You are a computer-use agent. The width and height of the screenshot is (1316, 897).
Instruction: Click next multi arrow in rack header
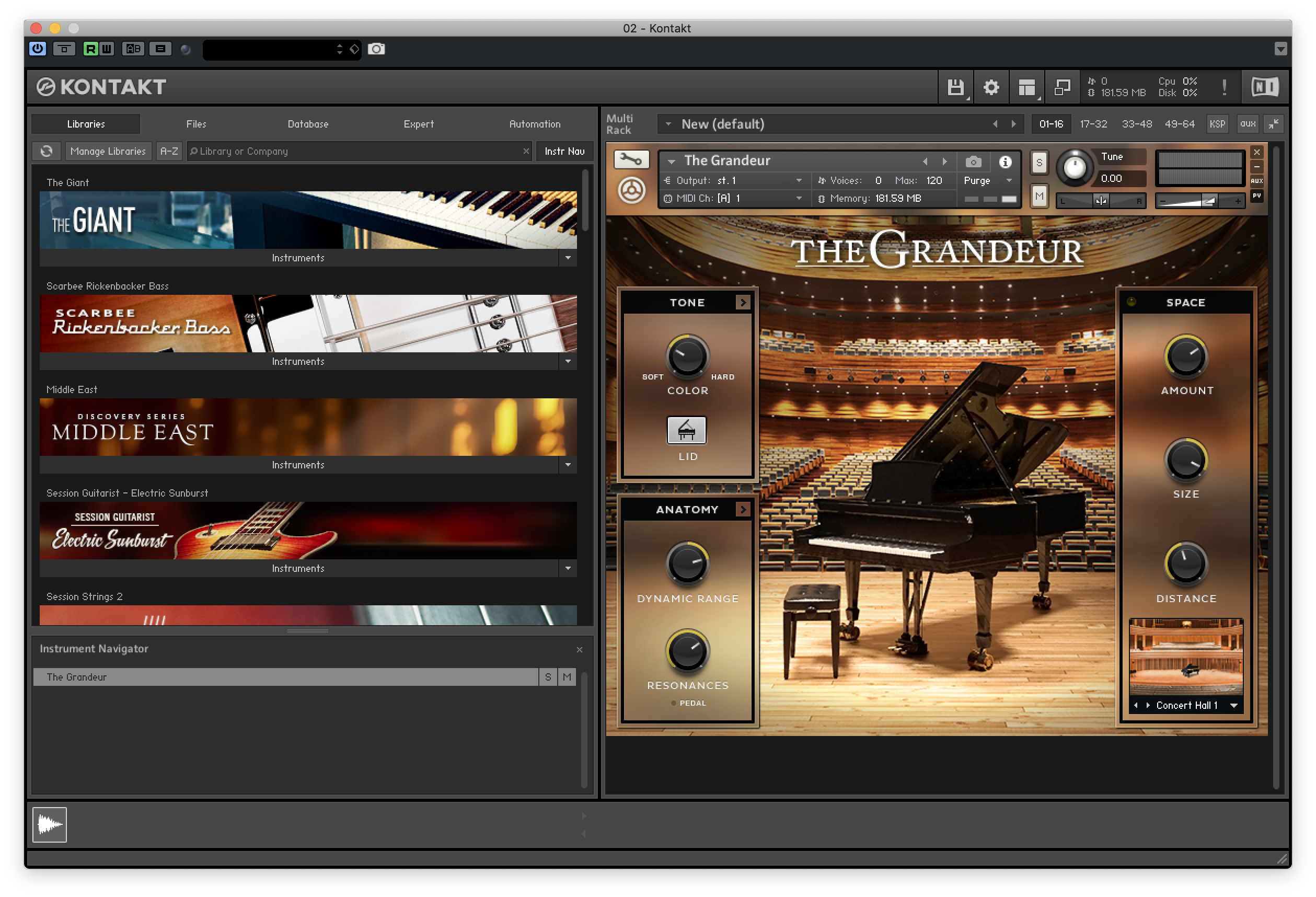[x=1013, y=124]
